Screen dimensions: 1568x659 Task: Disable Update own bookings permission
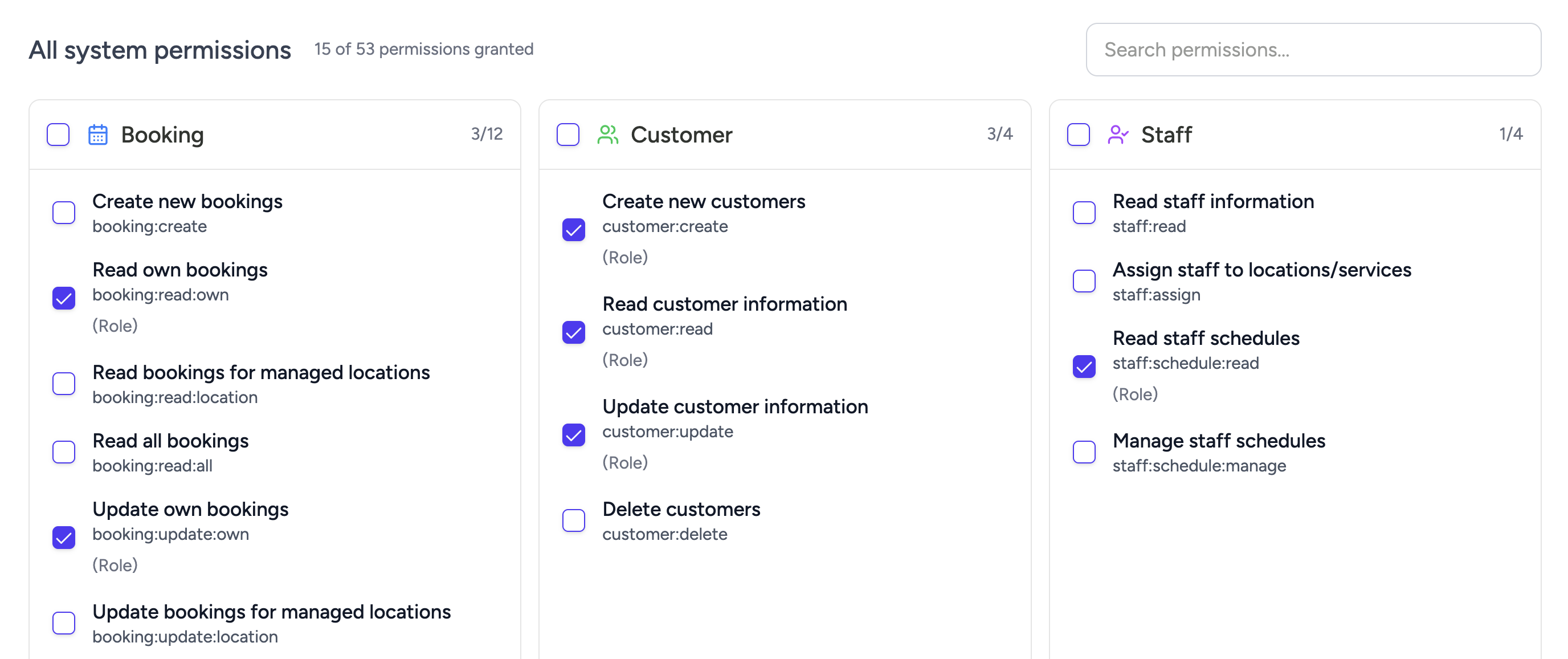(x=64, y=538)
